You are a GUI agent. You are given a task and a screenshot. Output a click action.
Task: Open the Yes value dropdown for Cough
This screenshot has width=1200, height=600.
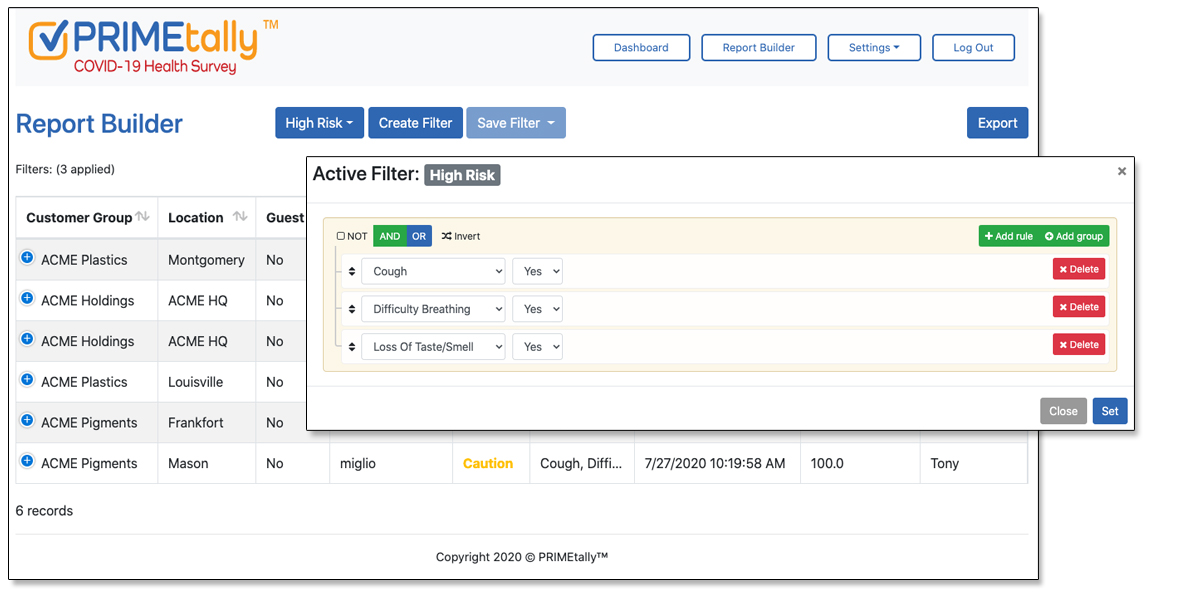(538, 271)
